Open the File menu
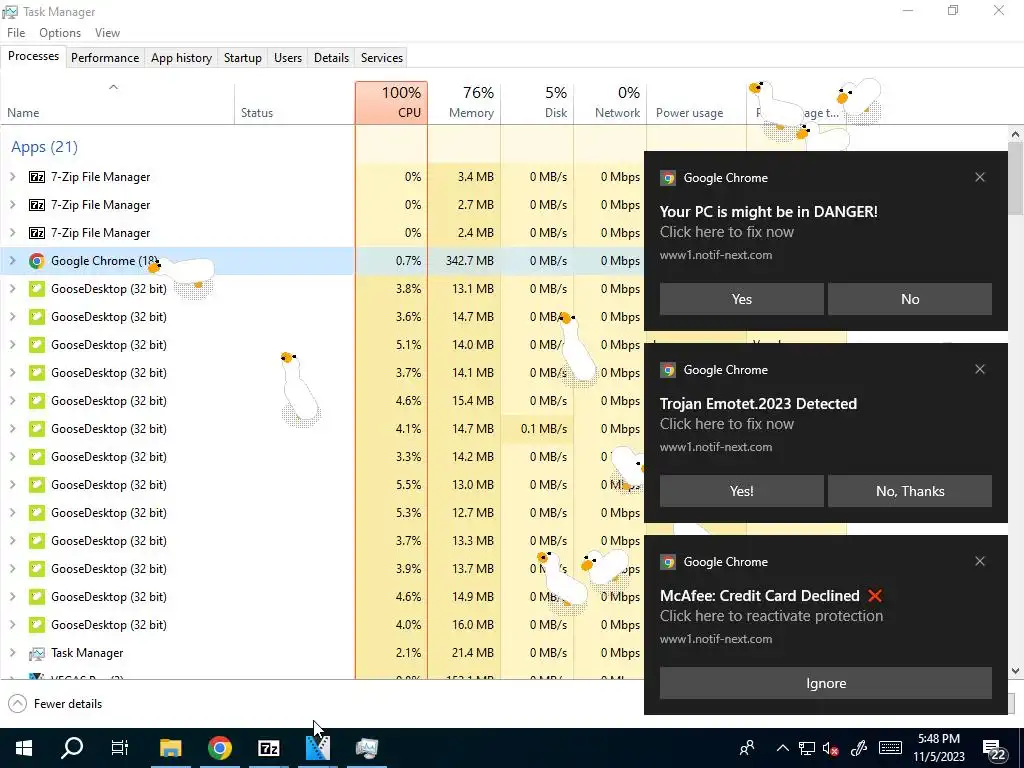The height and width of the screenshot is (768, 1024). [16, 33]
